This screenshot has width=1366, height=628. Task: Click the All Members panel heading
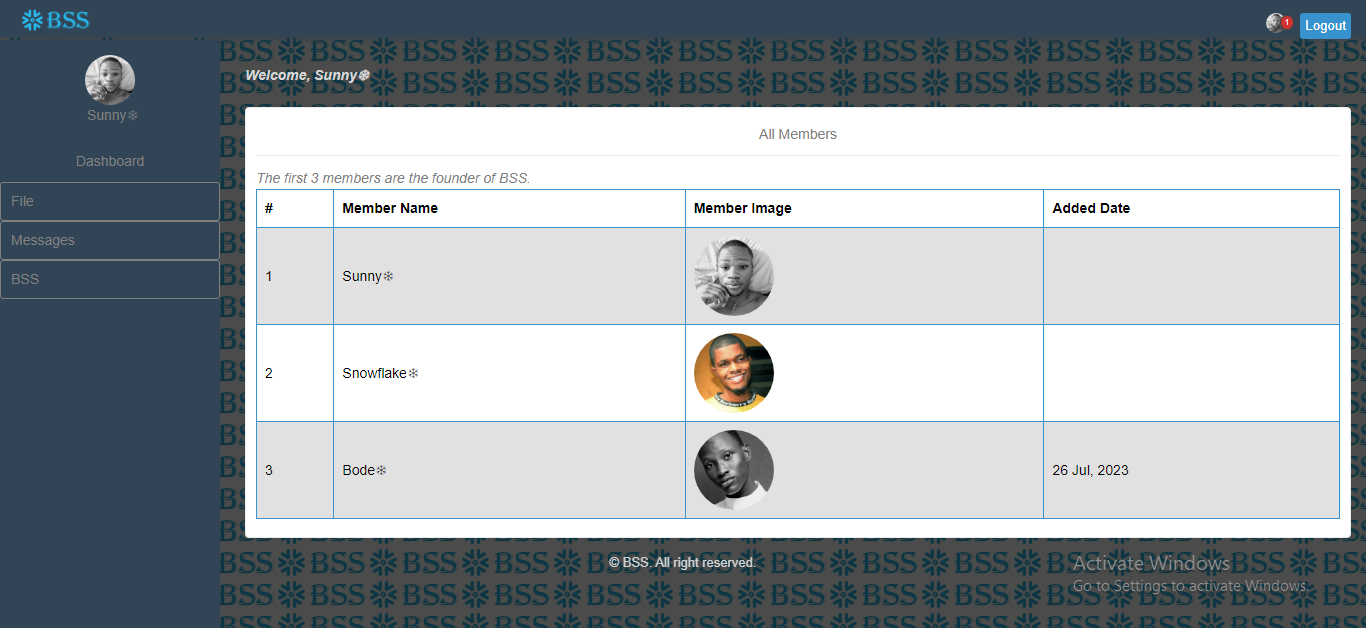798,134
